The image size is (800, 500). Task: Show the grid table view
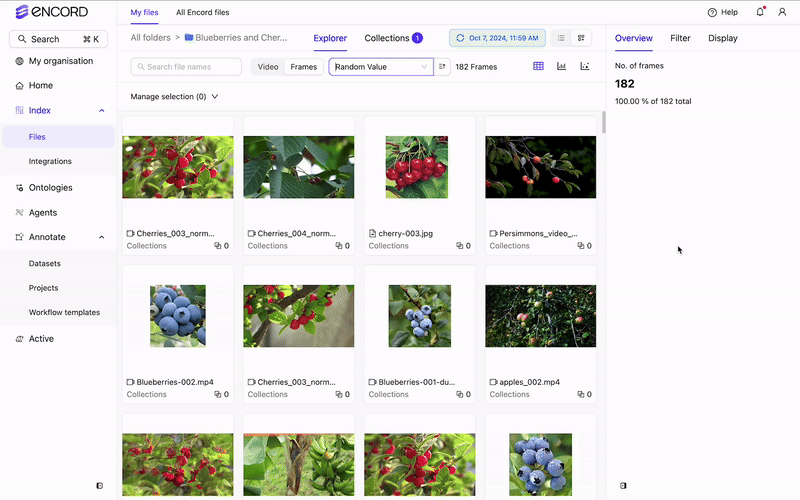coord(538,66)
